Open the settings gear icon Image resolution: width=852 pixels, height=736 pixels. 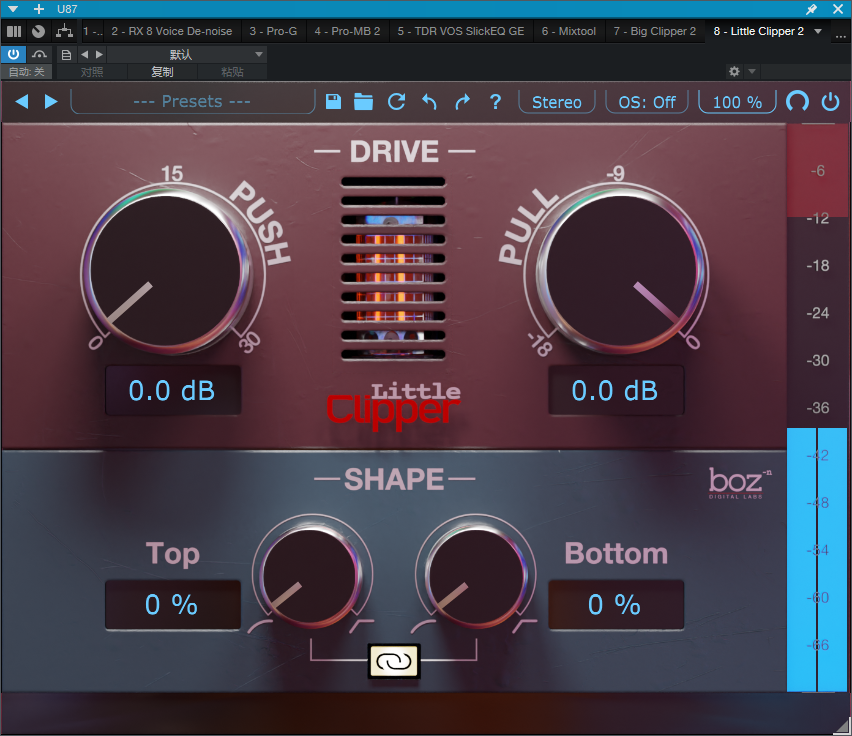(734, 71)
